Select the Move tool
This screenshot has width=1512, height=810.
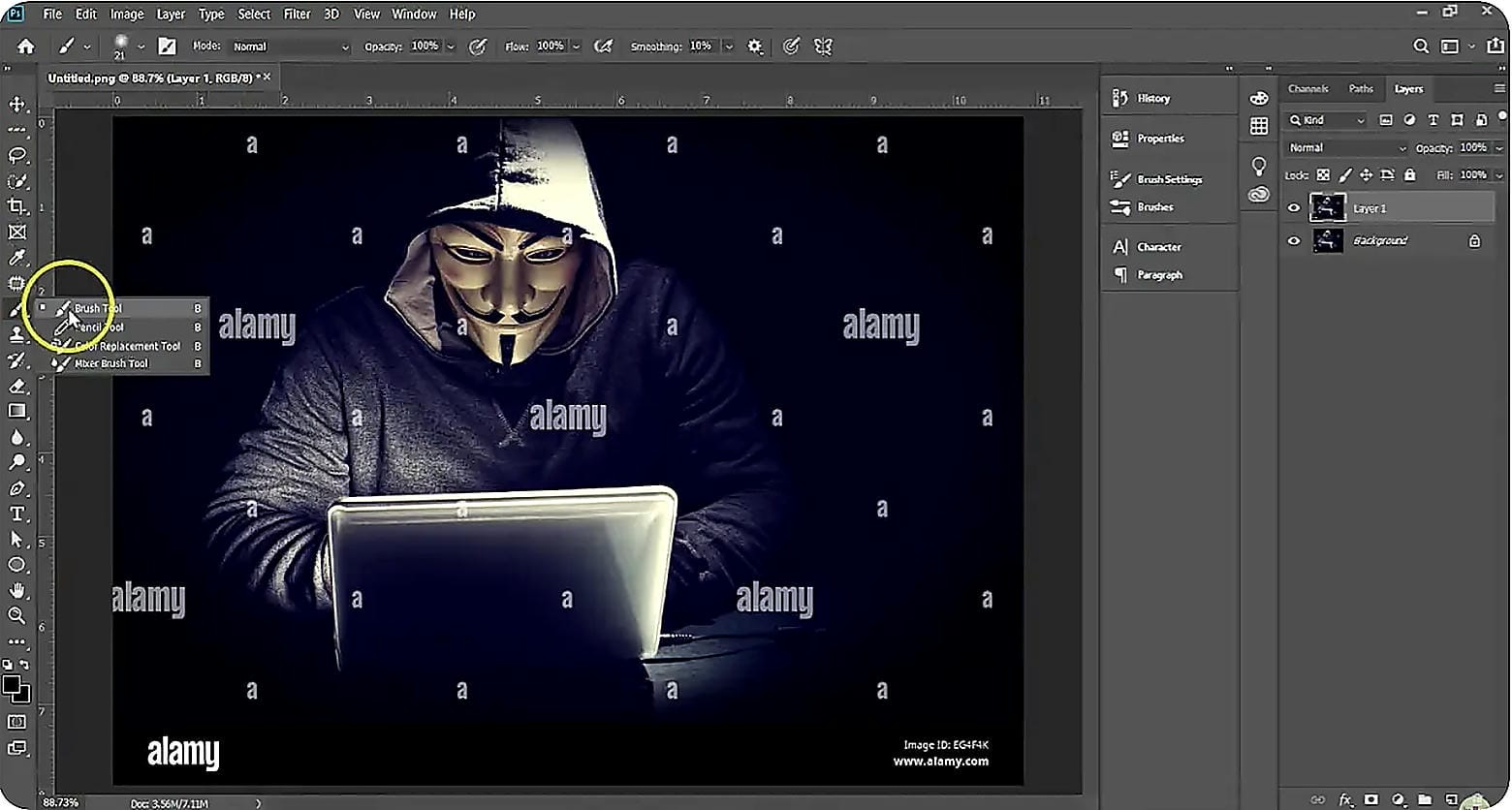(16, 104)
